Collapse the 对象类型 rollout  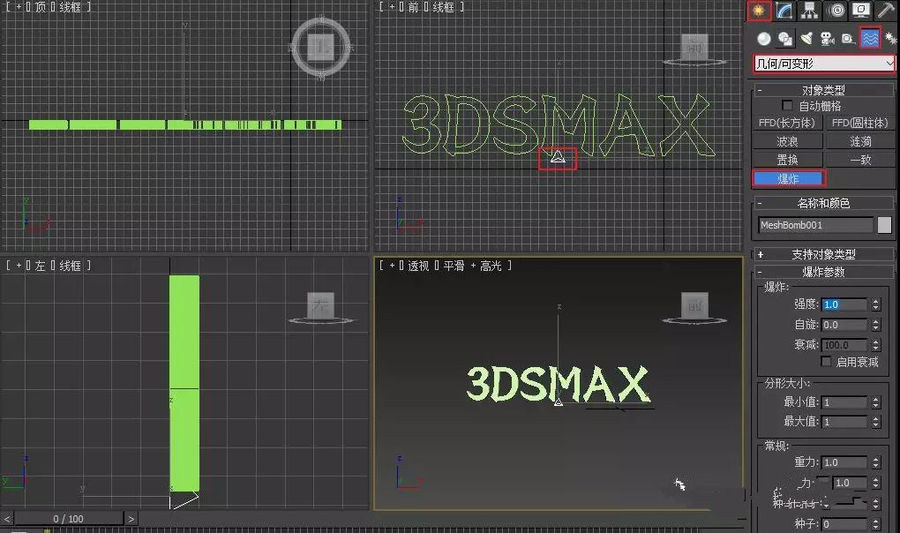click(x=824, y=90)
